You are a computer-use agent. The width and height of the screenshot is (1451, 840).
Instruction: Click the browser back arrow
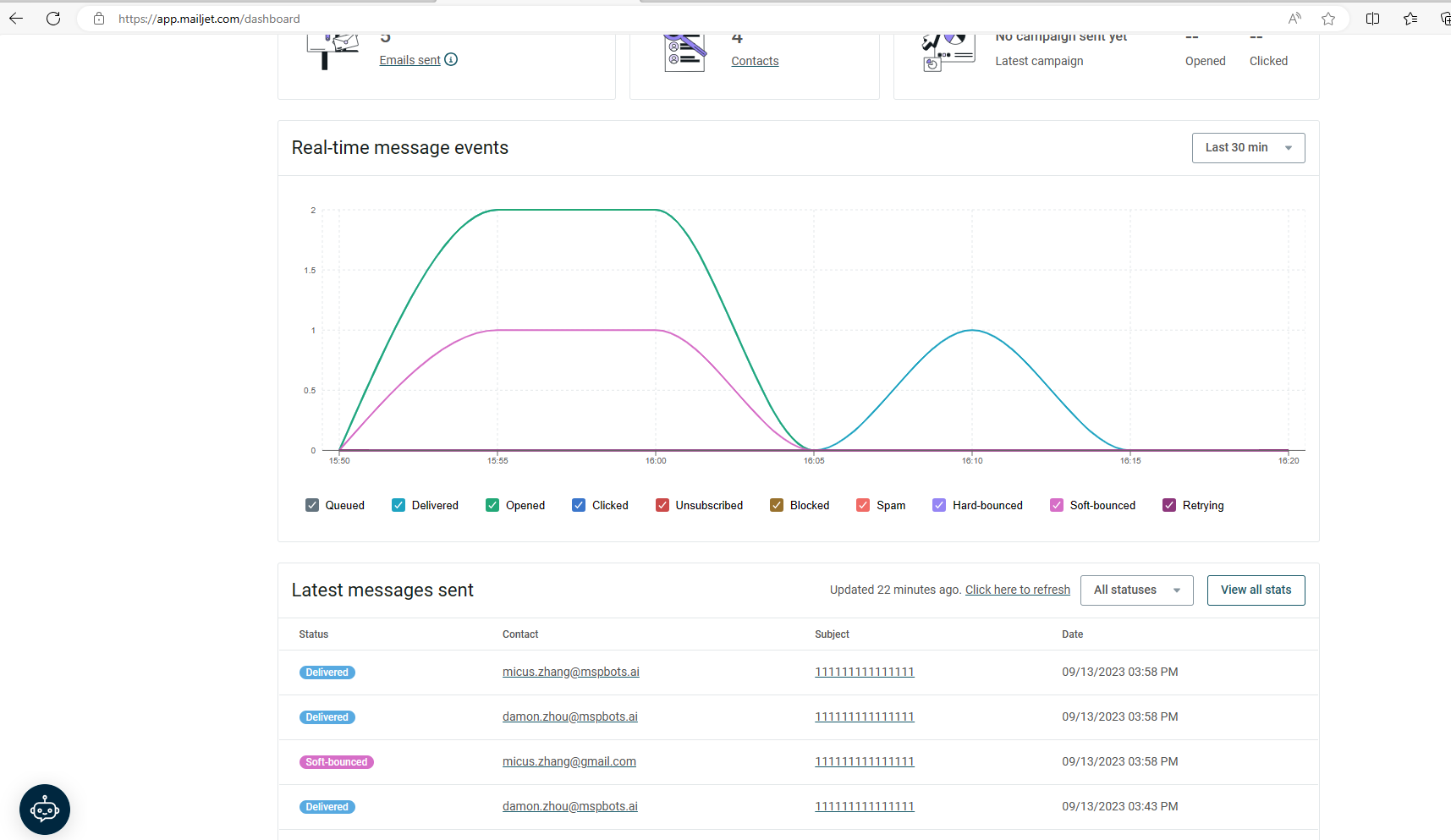pyautogui.click(x=16, y=19)
